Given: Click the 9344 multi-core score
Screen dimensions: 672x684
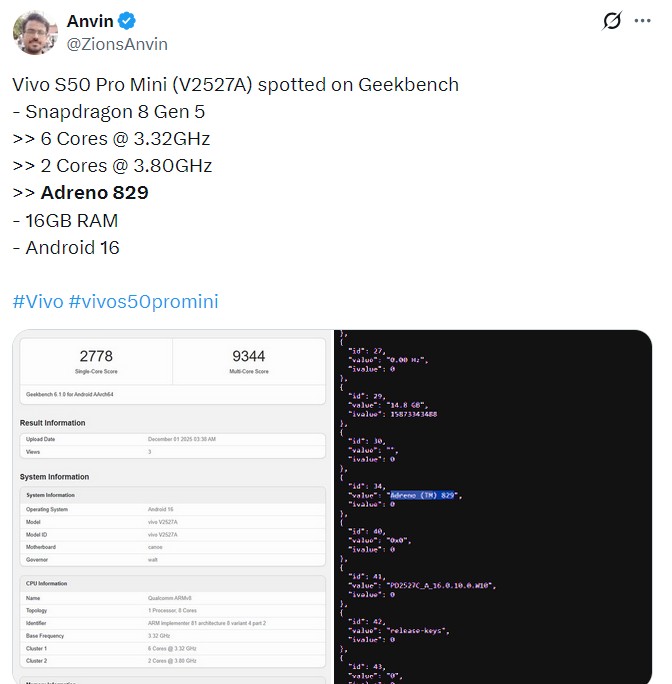Looking at the screenshot, I should point(248,356).
